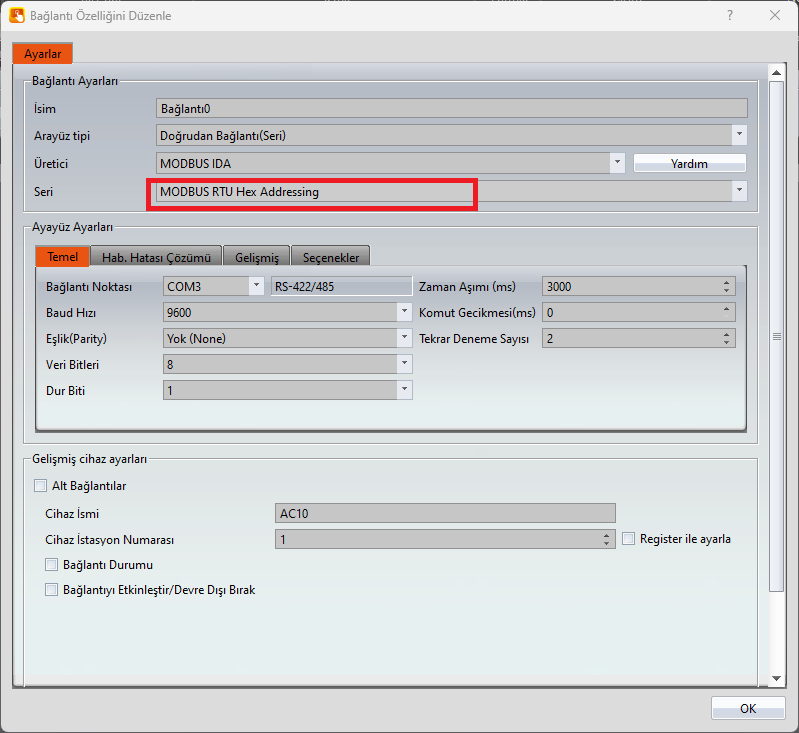
Task: Expand the Eşlik(Parity) dropdown
Action: coord(404,338)
